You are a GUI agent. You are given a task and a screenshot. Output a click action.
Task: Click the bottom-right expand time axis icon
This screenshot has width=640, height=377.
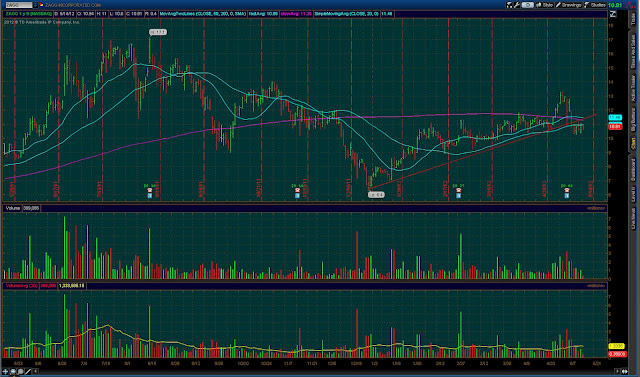click(x=624, y=372)
